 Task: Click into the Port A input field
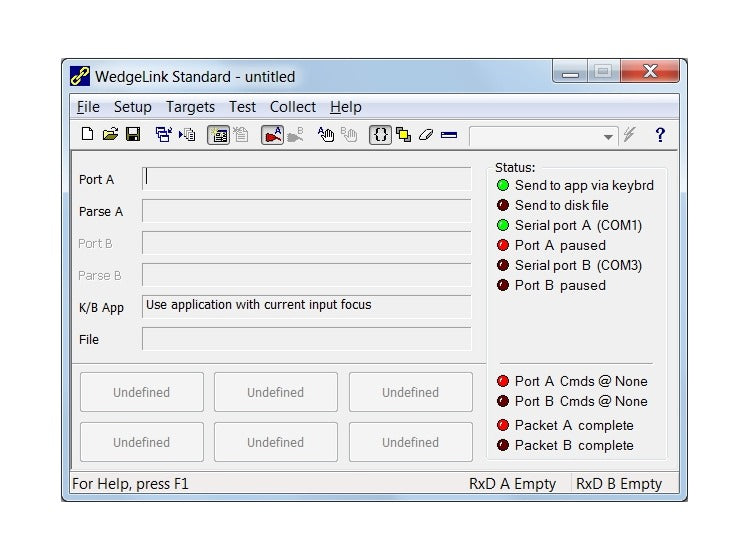coord(306,179)
